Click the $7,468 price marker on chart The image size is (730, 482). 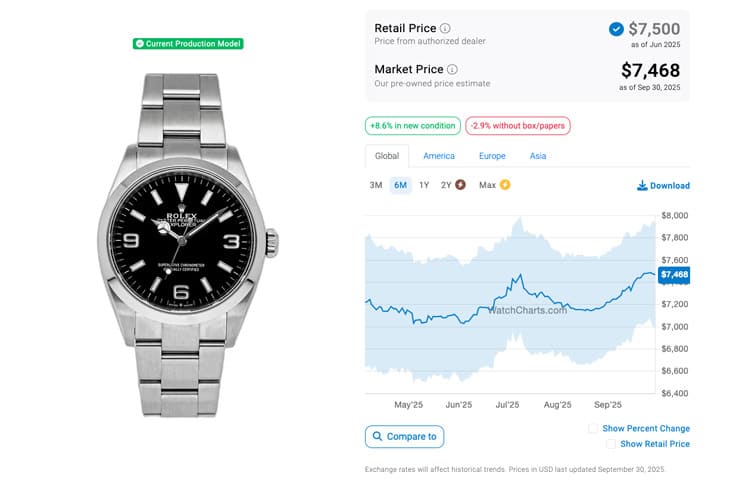(x=675, y=274)
